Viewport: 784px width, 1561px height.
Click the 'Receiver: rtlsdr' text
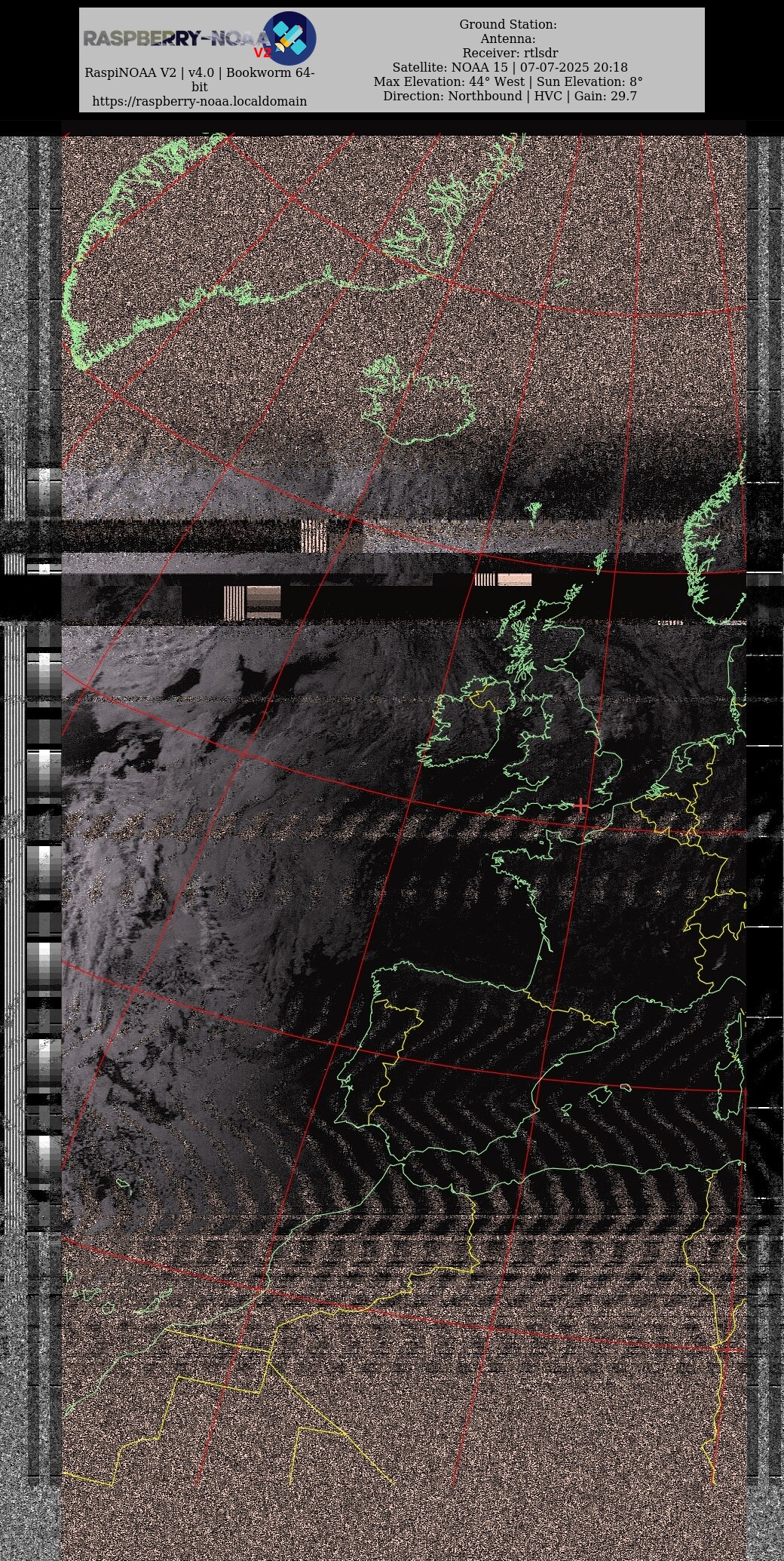pyautogui.click(x=510, y=53)
